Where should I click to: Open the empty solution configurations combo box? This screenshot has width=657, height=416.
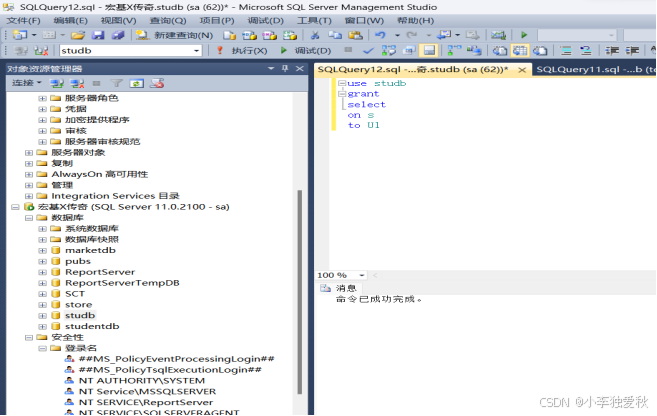[x=577, y=35]
